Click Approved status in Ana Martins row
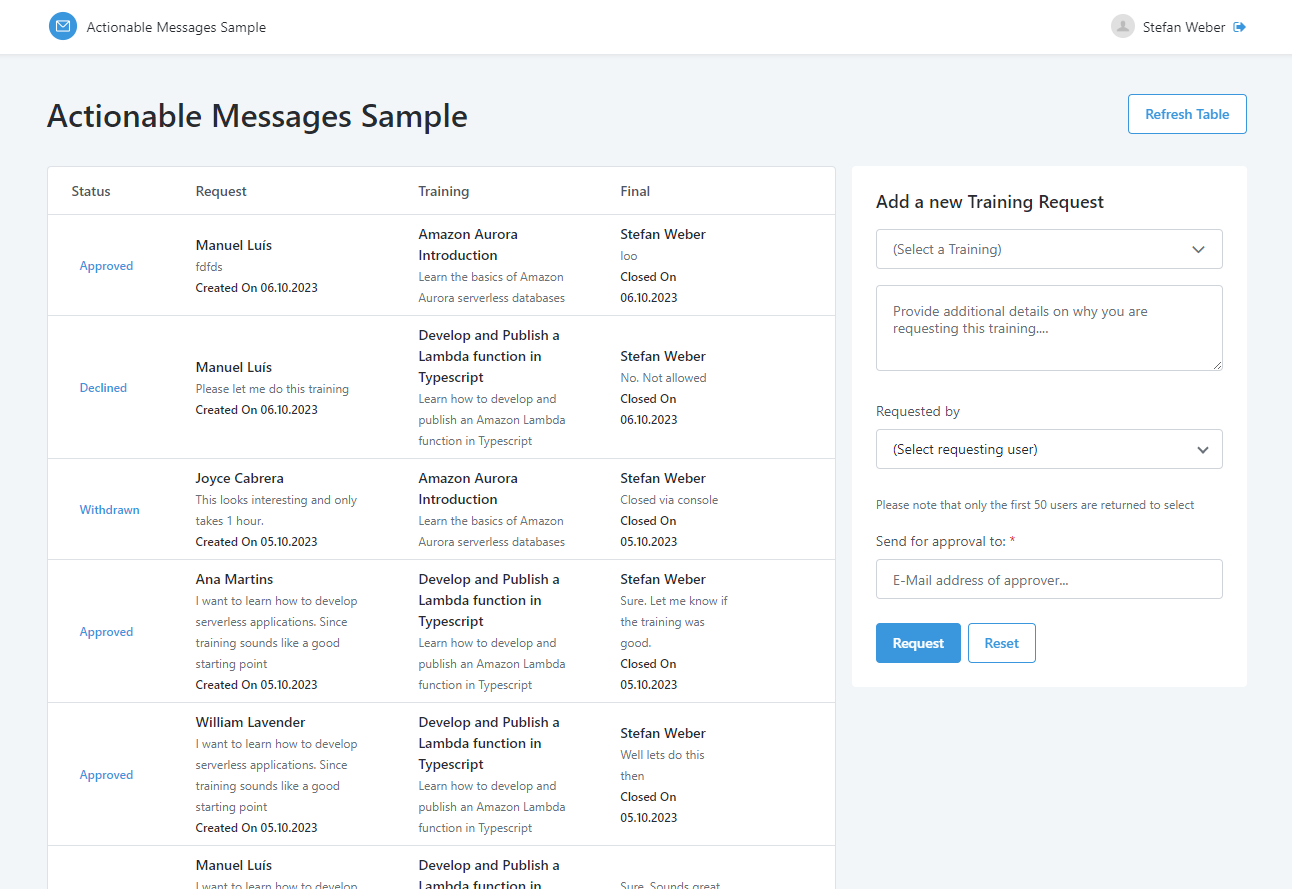 coord(106,632)
